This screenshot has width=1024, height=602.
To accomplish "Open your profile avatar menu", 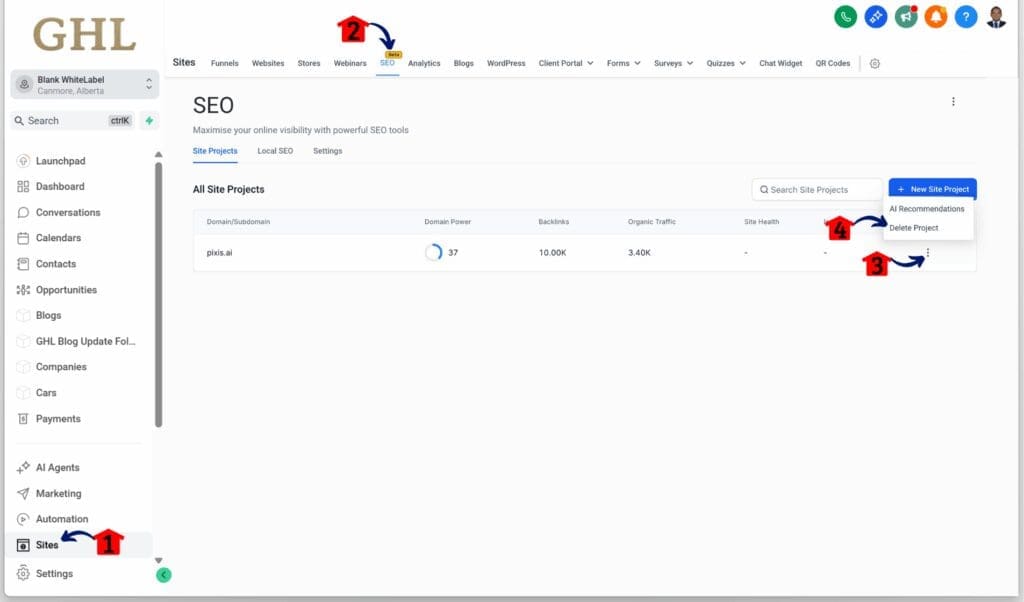I will pos(997,16).
